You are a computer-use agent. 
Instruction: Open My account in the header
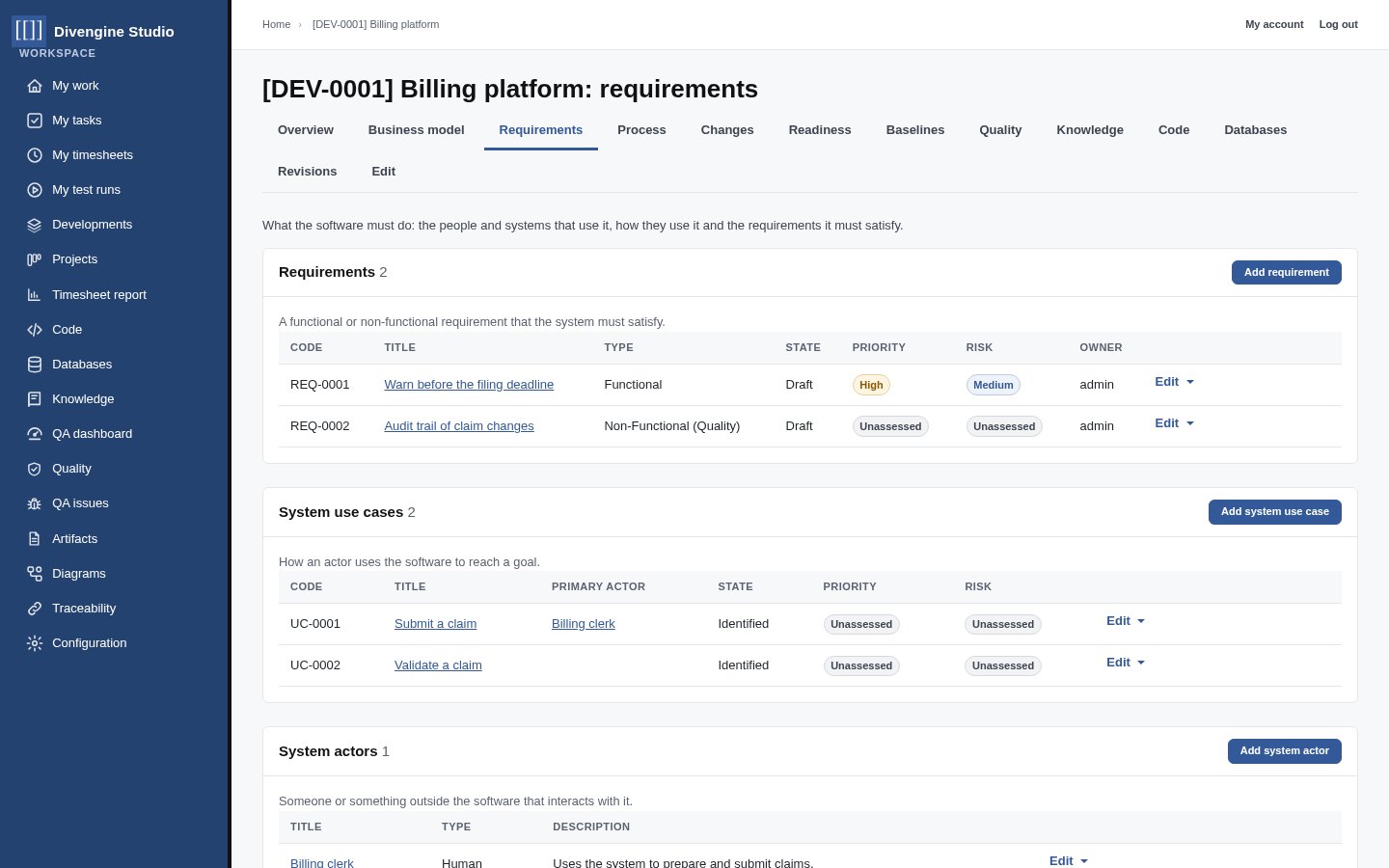coord(1274,24)
